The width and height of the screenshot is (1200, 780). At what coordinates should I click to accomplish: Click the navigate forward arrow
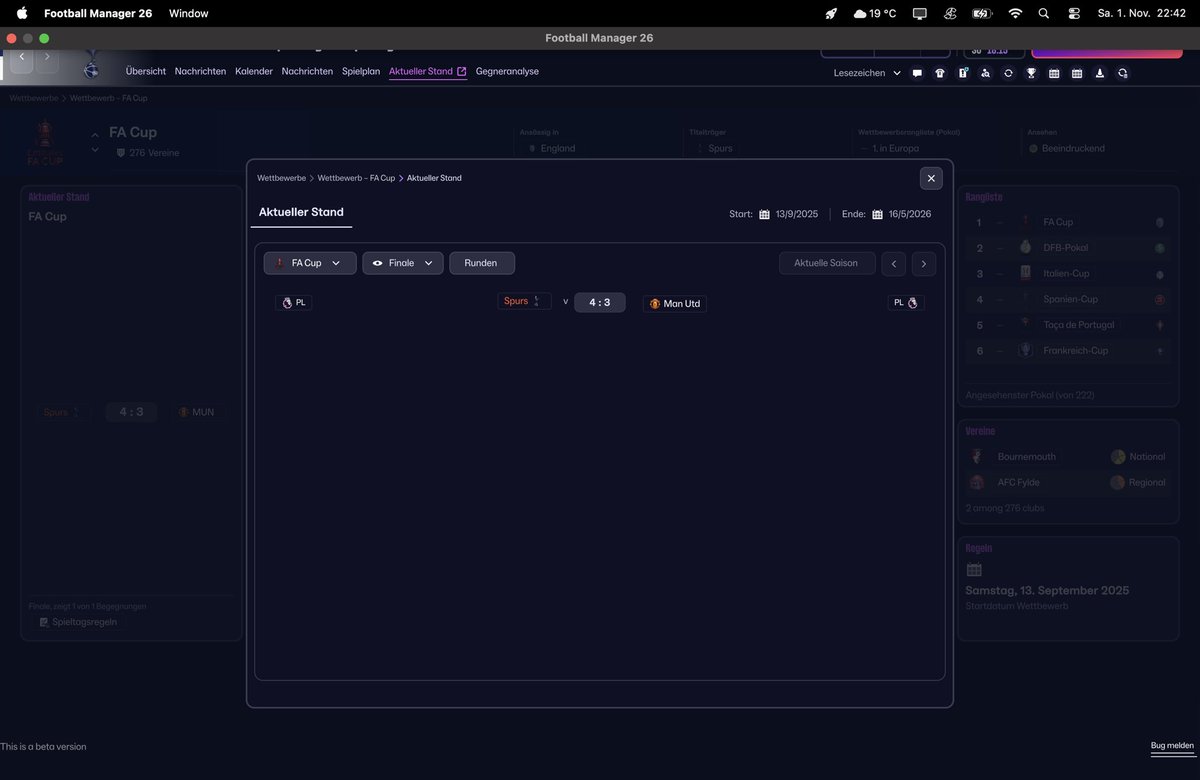47,59
